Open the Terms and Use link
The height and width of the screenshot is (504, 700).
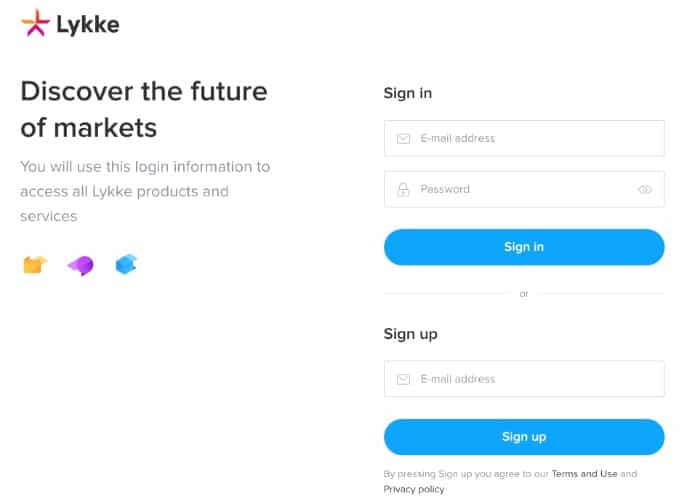tap(584, 474)
